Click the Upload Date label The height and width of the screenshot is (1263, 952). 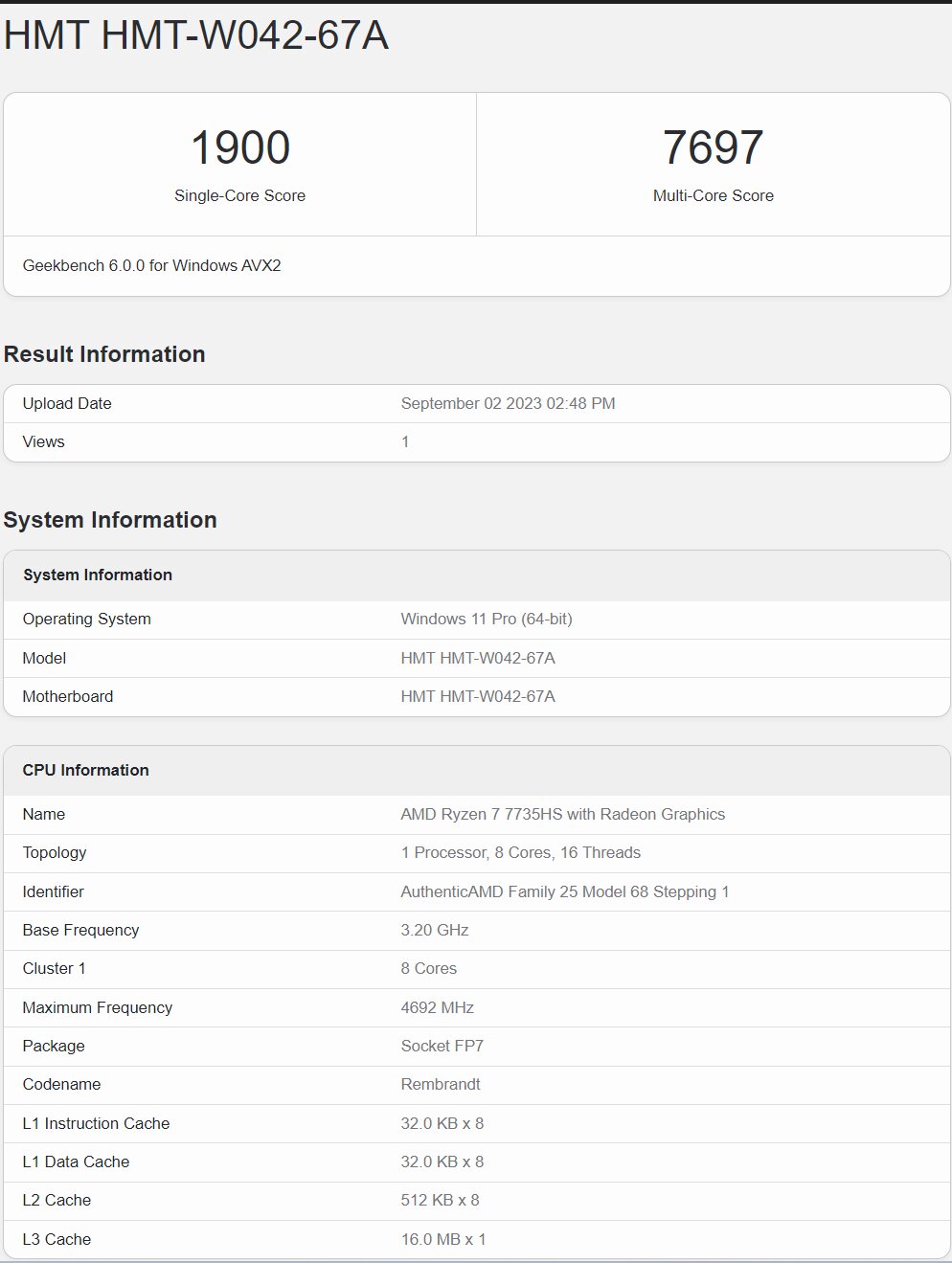pyautogui.click(x=67, y=403)
